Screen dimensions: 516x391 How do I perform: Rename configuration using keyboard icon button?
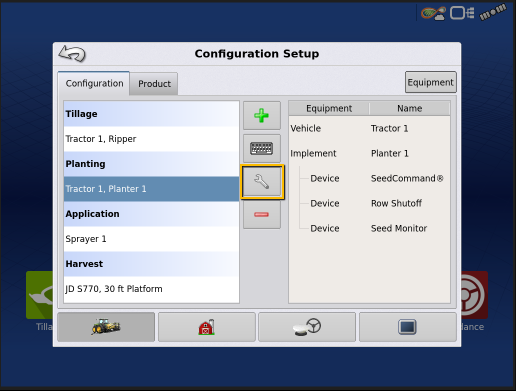262,148
